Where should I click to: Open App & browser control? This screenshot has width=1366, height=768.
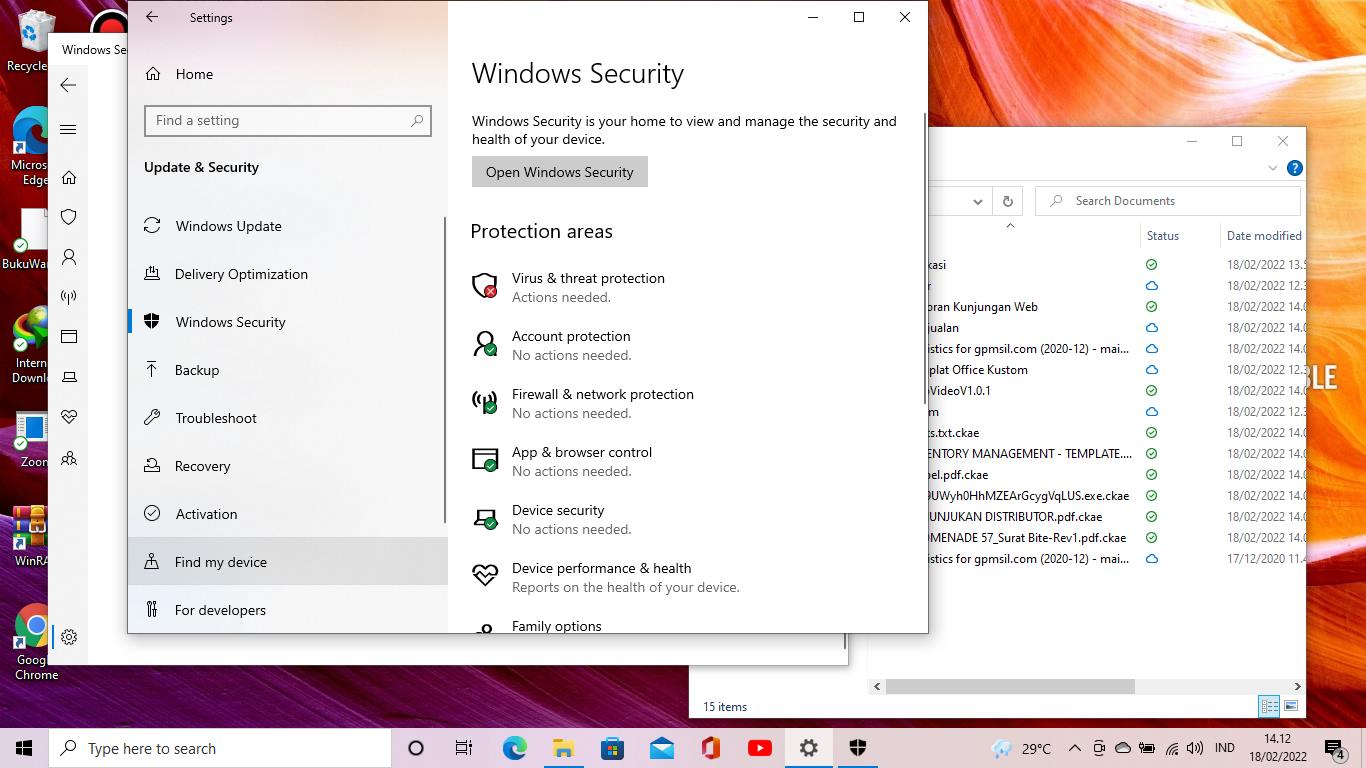coord(581,453)
